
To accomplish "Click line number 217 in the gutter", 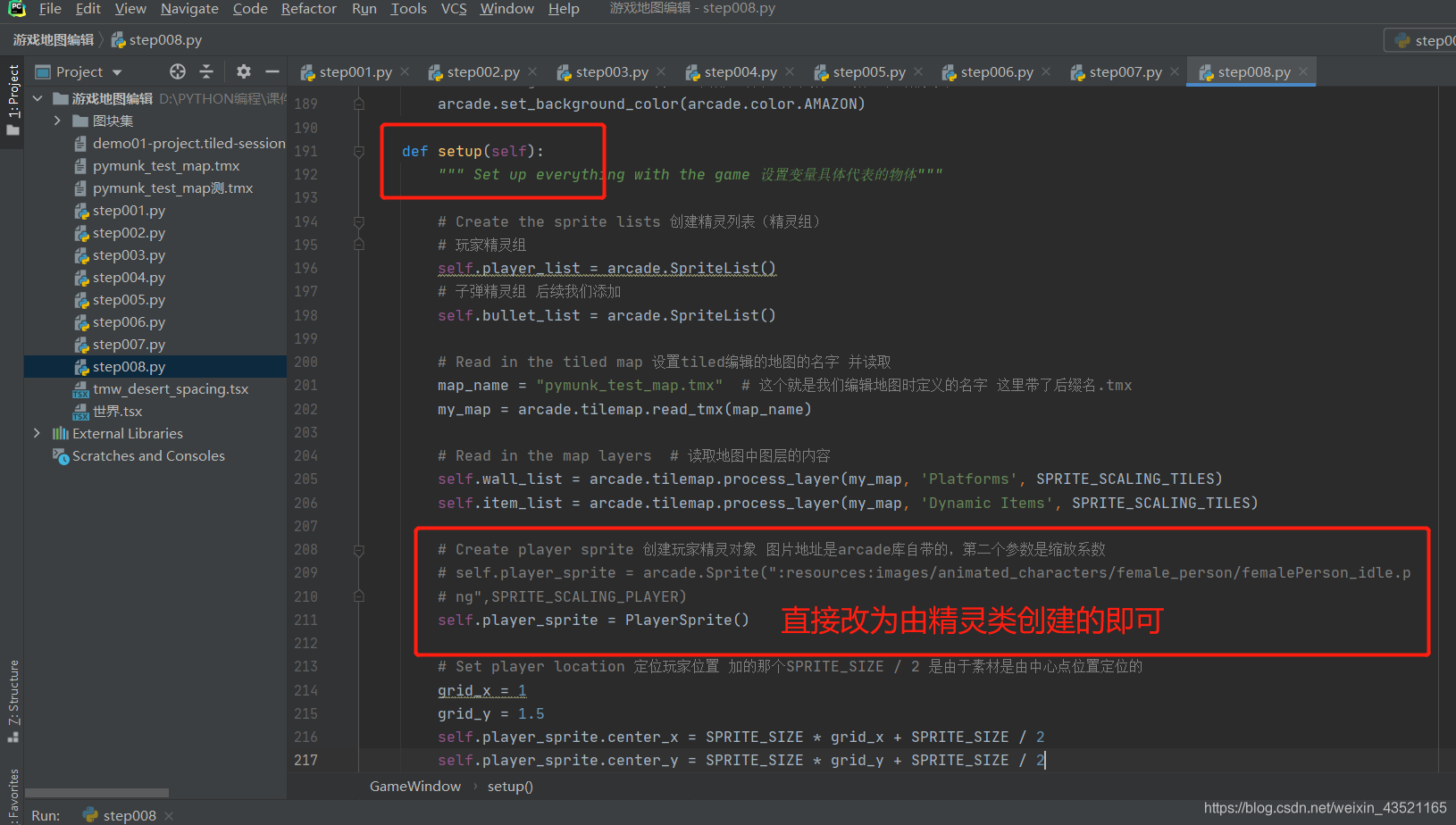I will pos(305,760).
